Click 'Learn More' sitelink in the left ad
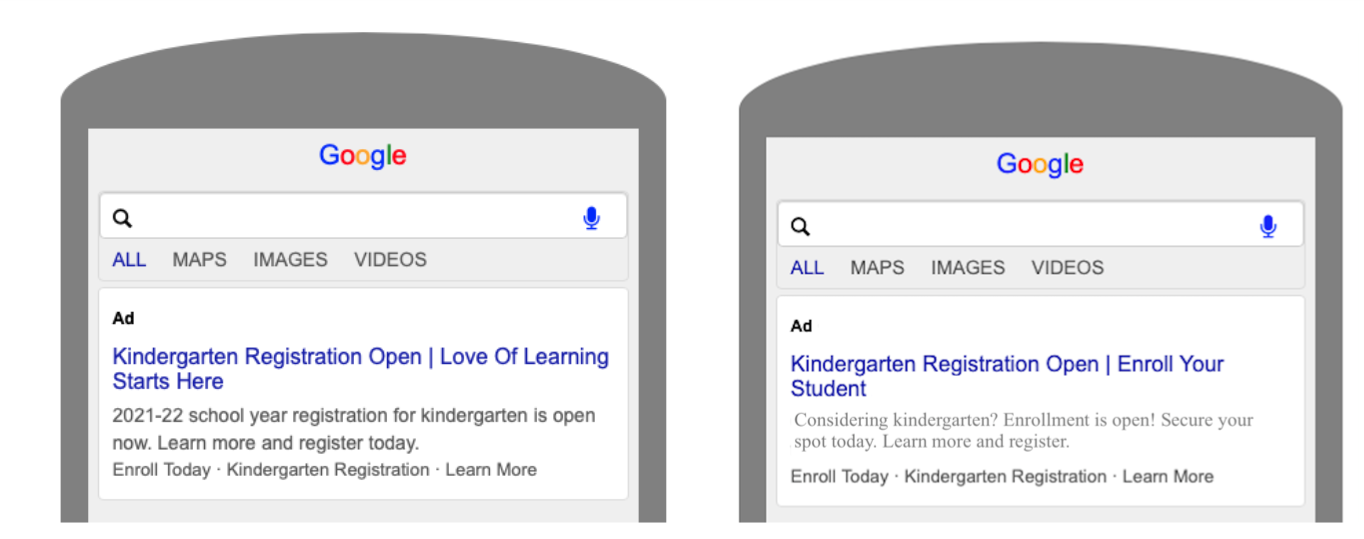Screen dimensions: 1364x539 tap(491, 470)
